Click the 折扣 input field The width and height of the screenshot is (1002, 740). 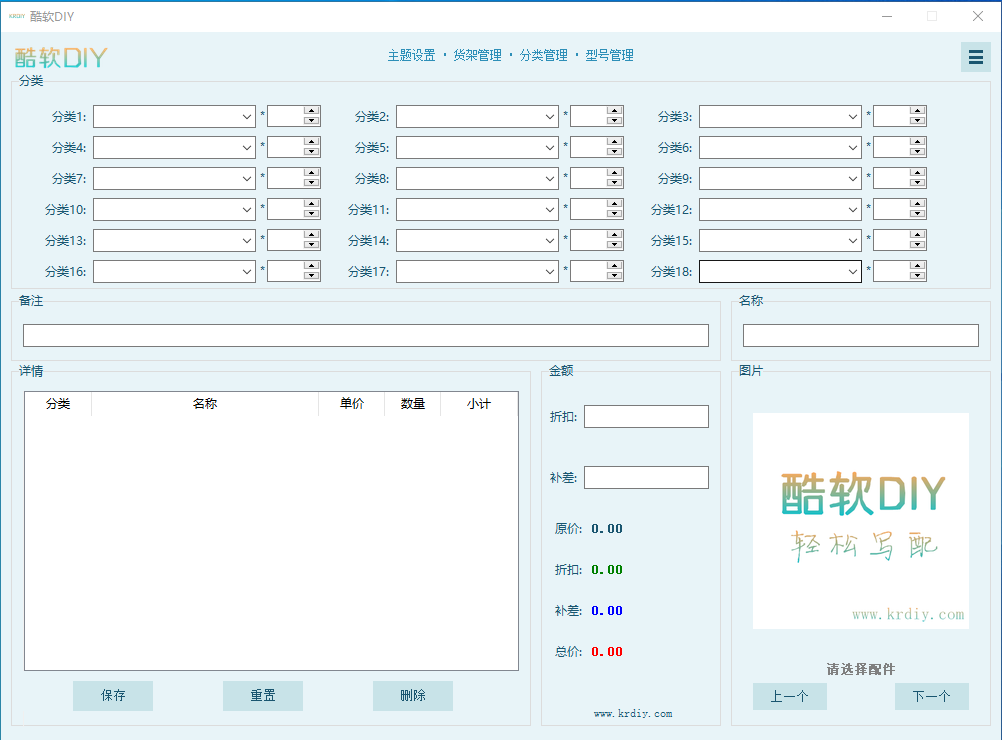point(646,416)
